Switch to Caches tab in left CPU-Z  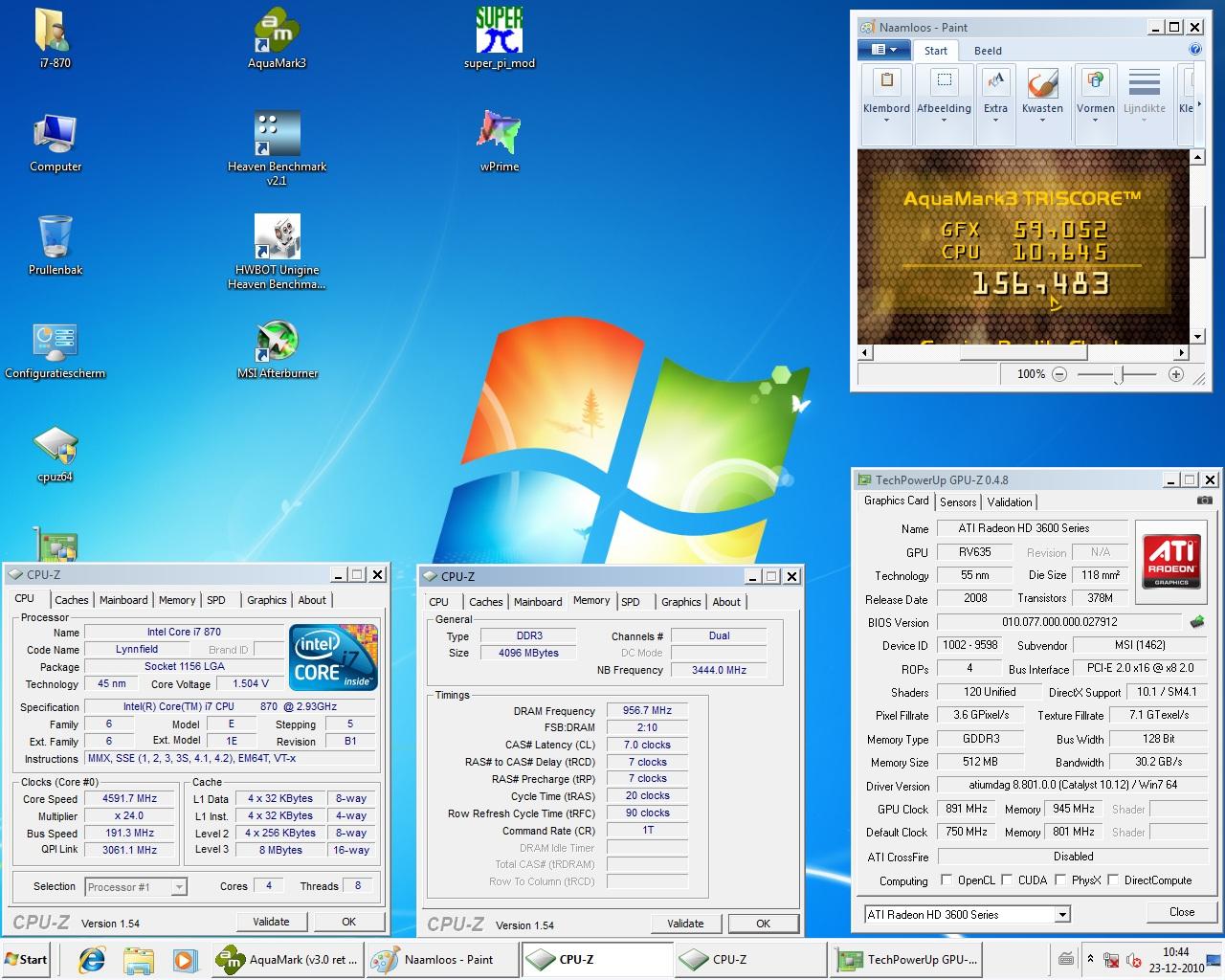point(72,600)
